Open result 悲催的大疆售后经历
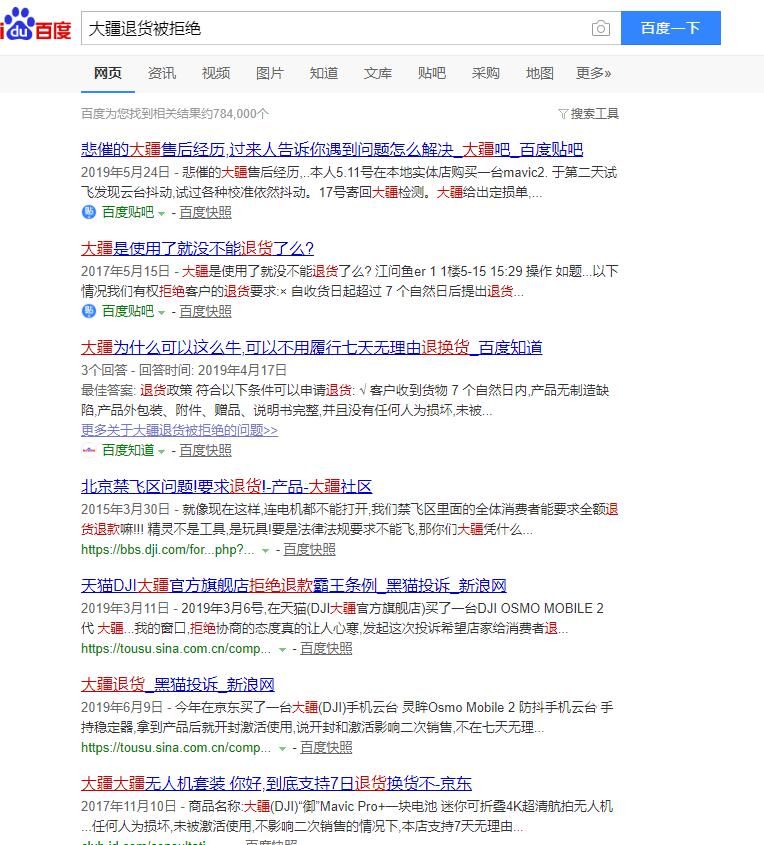Viewport: 764px width, 845px height. coord(332,149)
